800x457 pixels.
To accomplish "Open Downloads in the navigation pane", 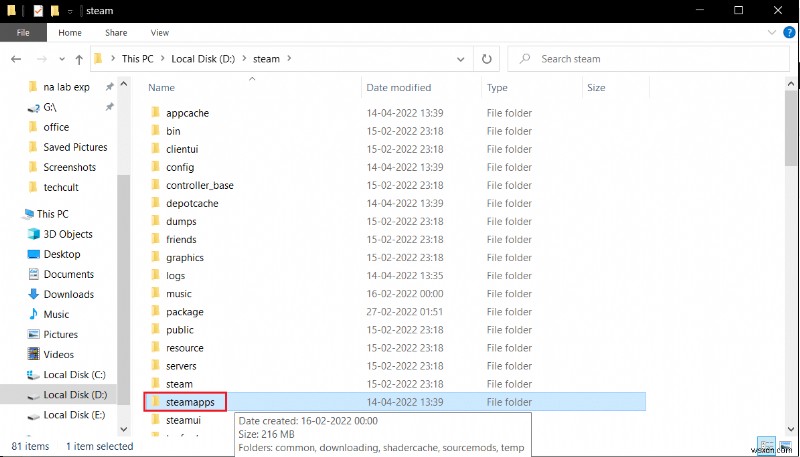I will 69,294.
